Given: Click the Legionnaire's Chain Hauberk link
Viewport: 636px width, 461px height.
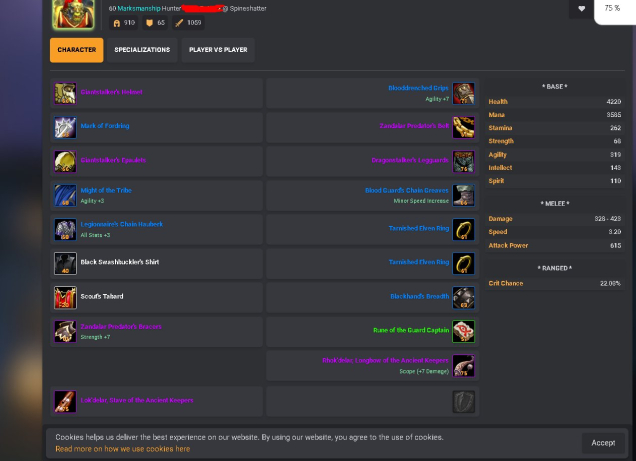Looking at the screenshot, I should [122, 224].
